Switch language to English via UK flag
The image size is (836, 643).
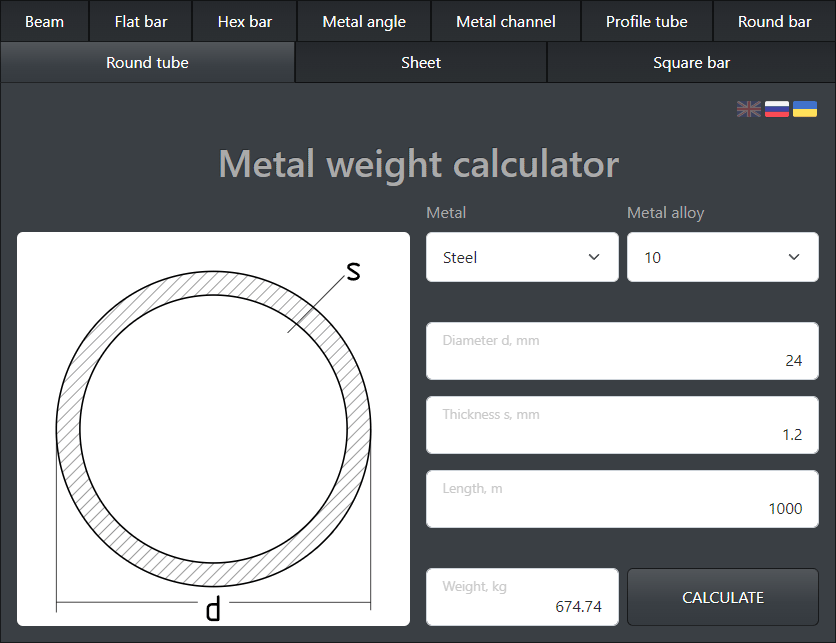pos(749,109)
